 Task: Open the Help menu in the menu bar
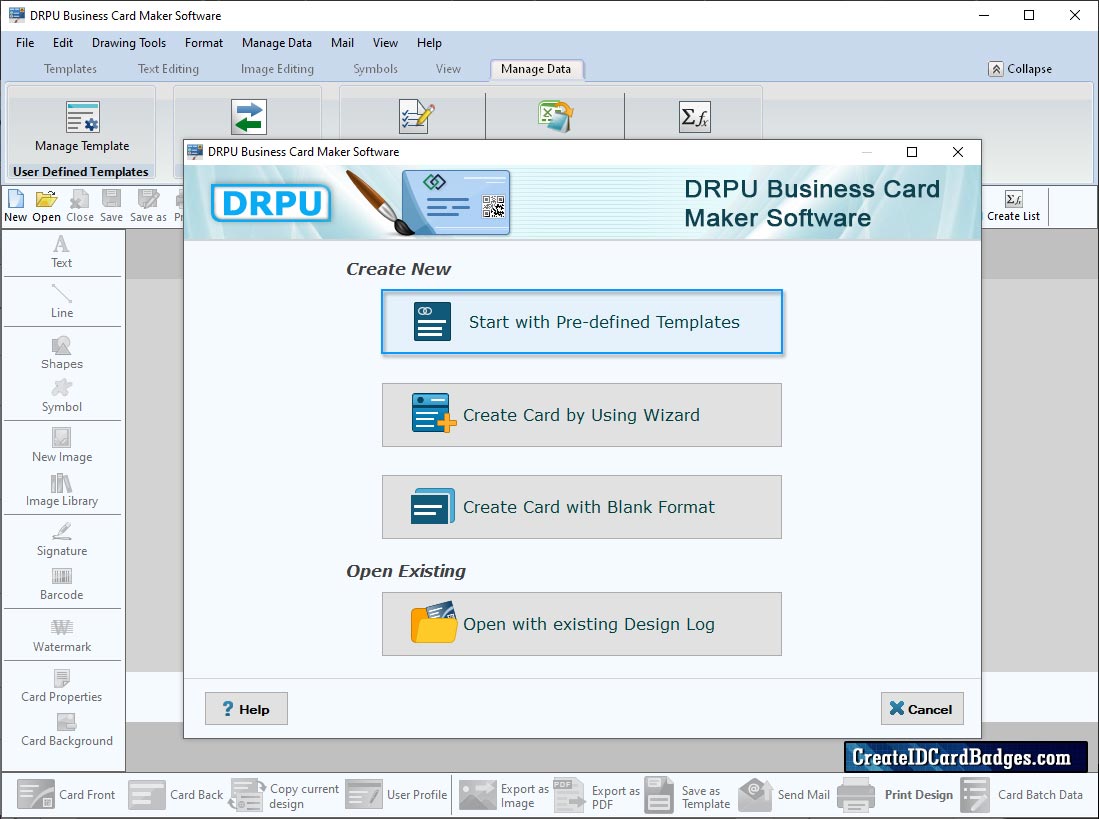click(429, 43)
